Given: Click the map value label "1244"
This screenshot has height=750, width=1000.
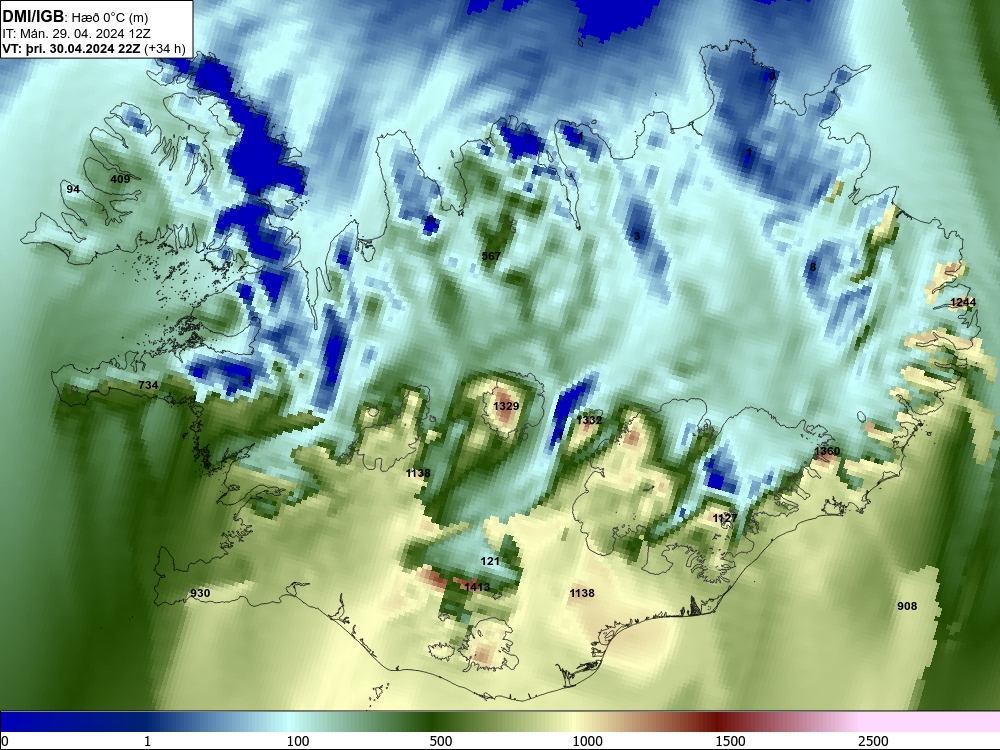Looking at the screenshot, I should 963,302.
